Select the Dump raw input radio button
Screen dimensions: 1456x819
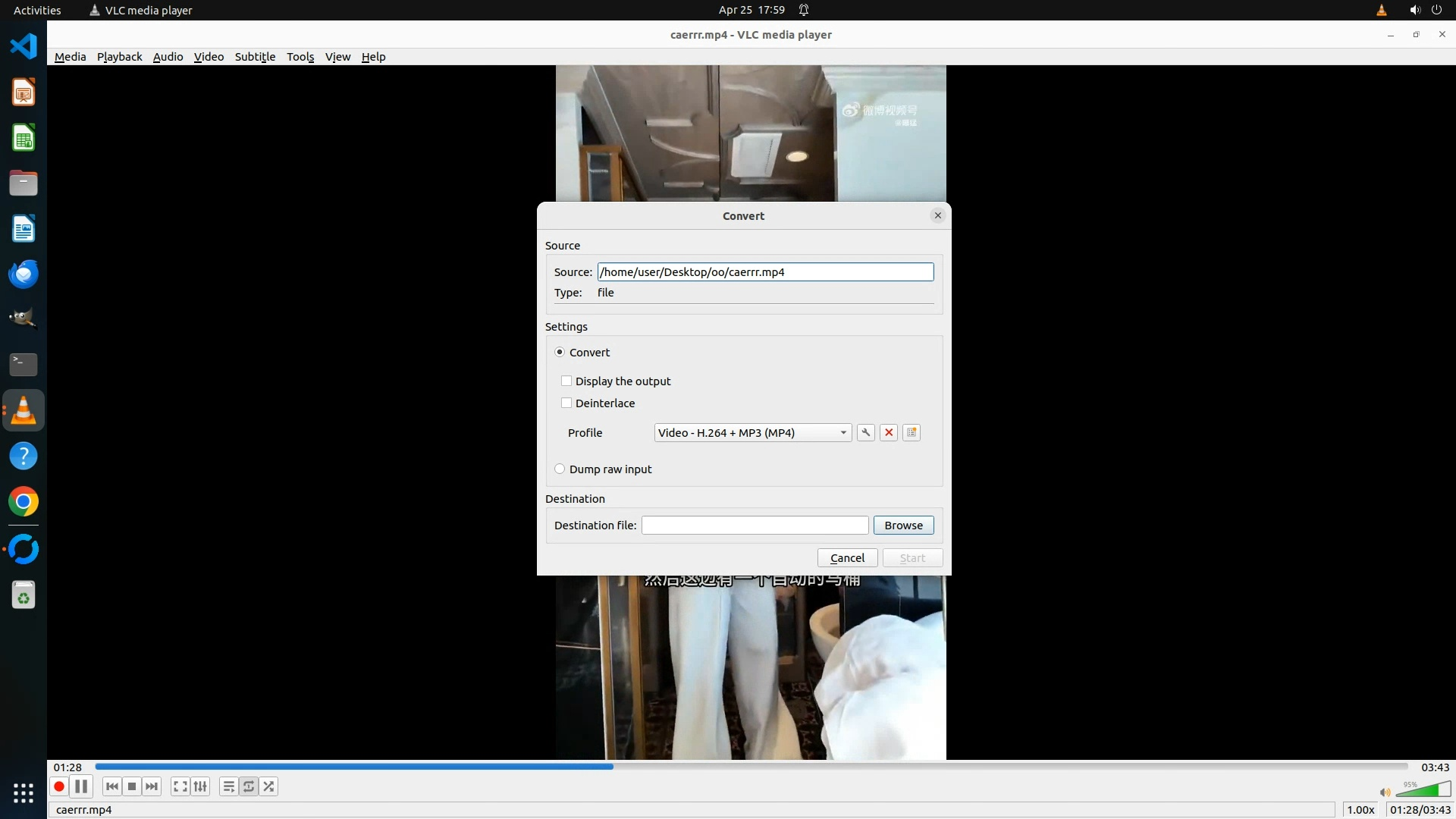[x=560, y=469]
